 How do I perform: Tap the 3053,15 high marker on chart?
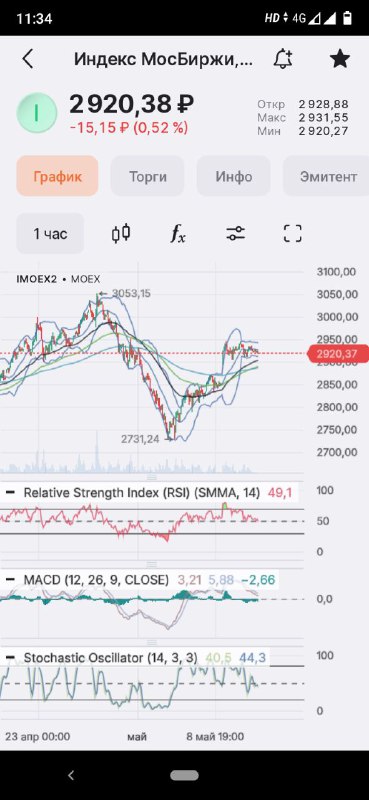click(x=131, y=294)
